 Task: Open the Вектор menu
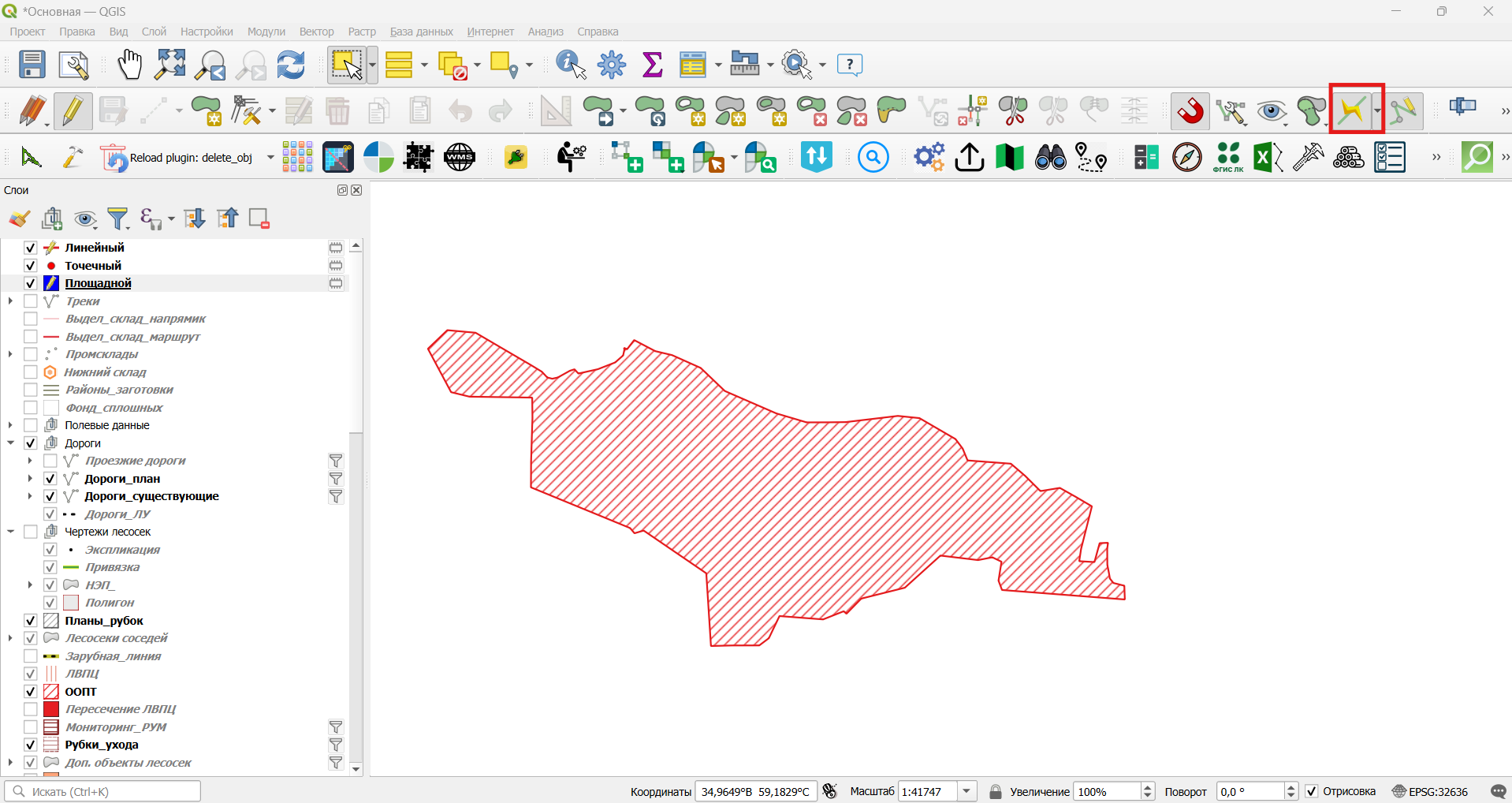pos(317,32)
